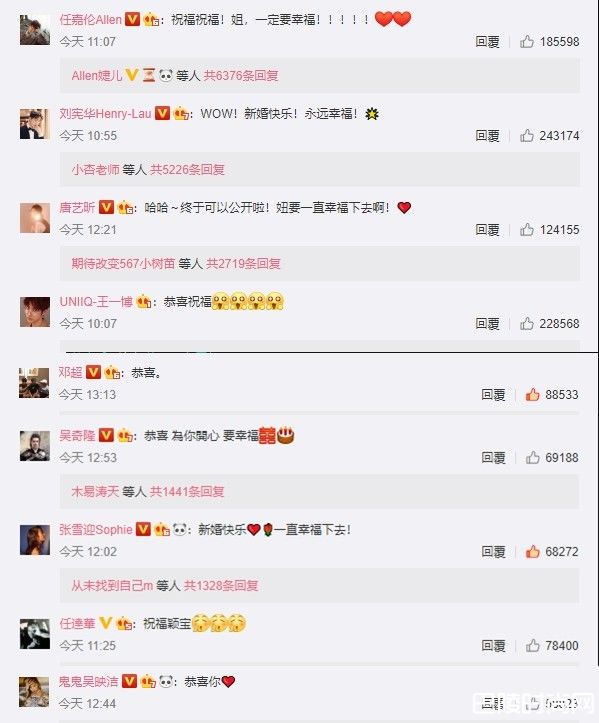The image size is (599, 723).
Task: Like 唐艺昕's comment via thumbs-up
Action: pyautogui.click(x=527, y=230)
